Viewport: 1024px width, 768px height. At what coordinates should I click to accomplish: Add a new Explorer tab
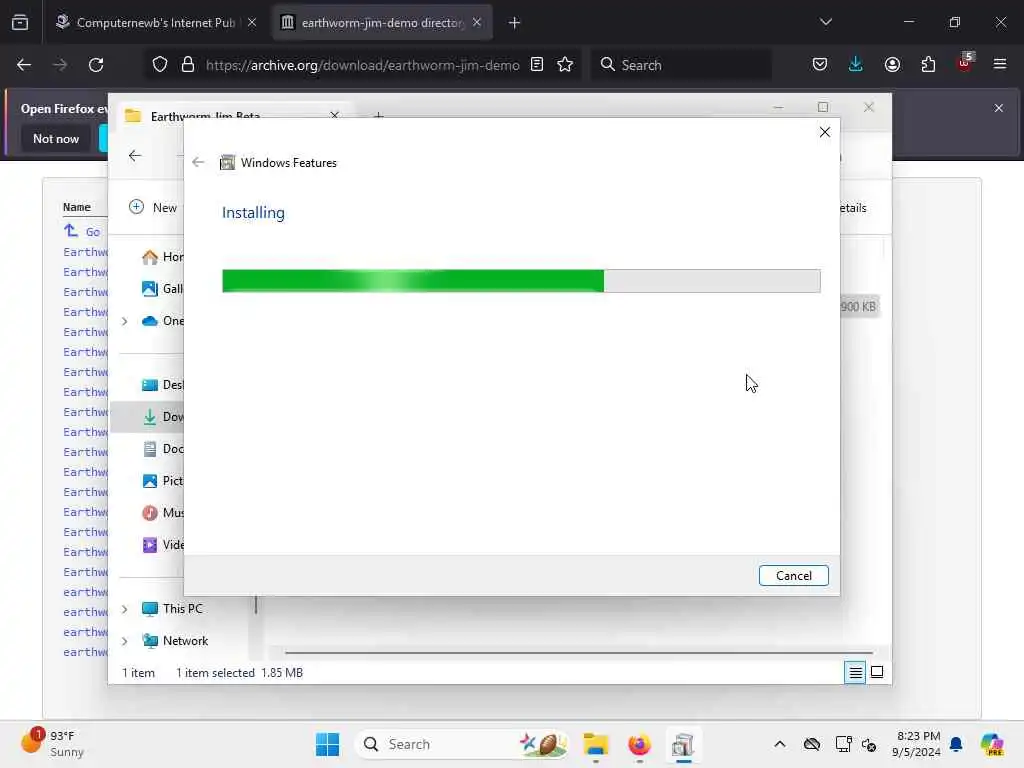[378, 115]
